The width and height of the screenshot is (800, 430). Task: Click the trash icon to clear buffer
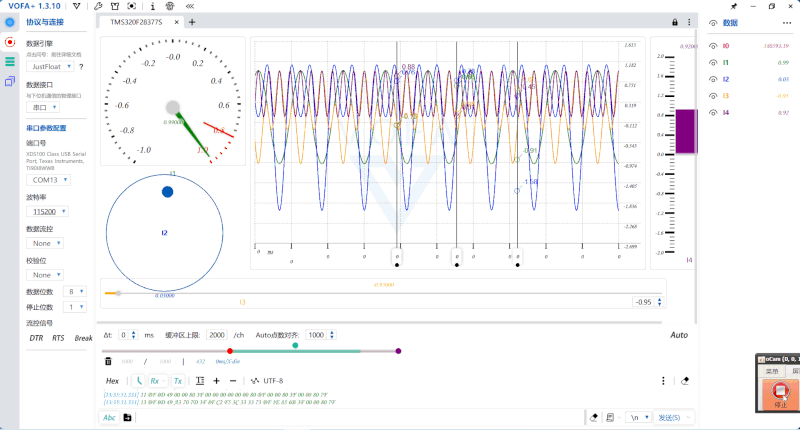click(x=108, y=361)
